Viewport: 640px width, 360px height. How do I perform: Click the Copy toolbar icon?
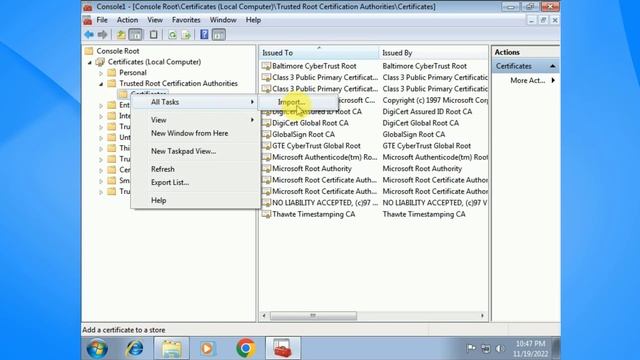[x=153, y=35]
